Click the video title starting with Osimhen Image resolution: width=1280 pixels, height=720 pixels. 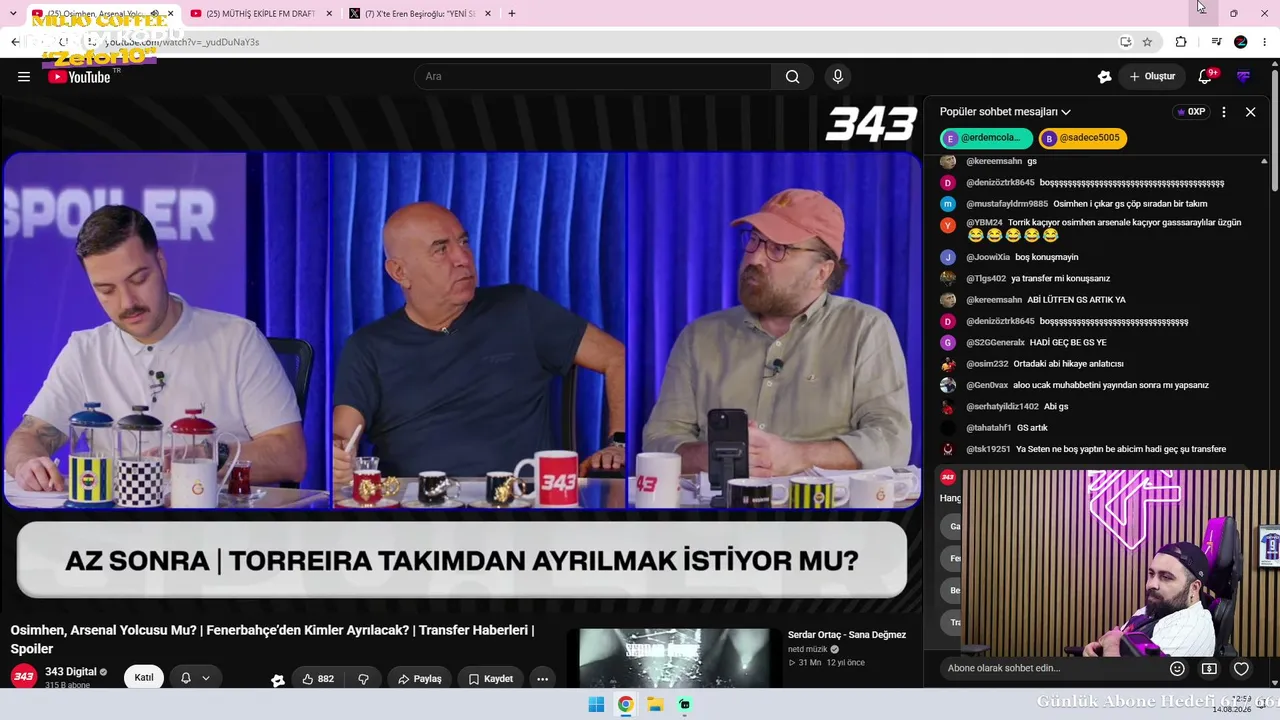point(273,639)
